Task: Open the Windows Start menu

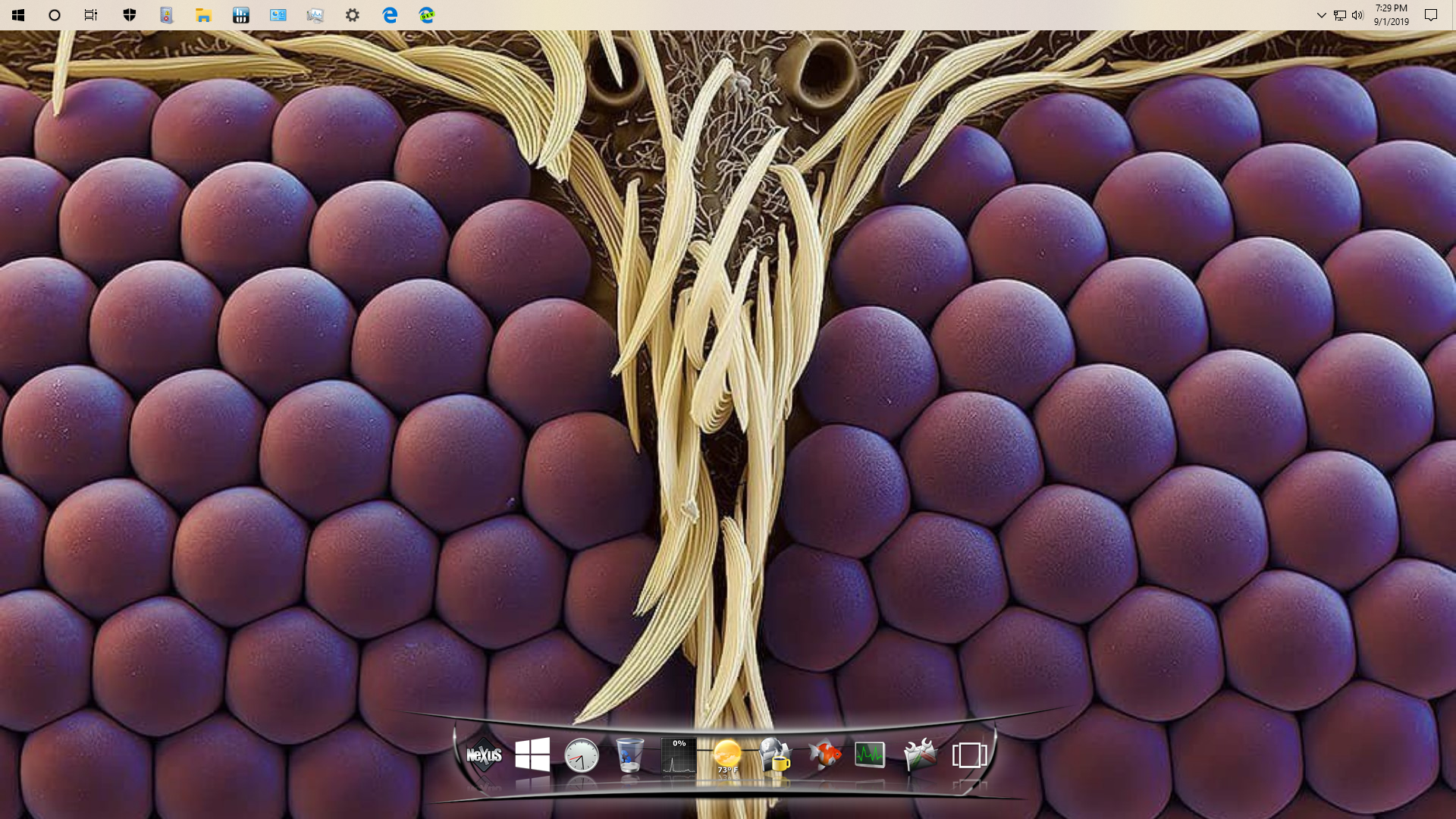Action: 18,15
